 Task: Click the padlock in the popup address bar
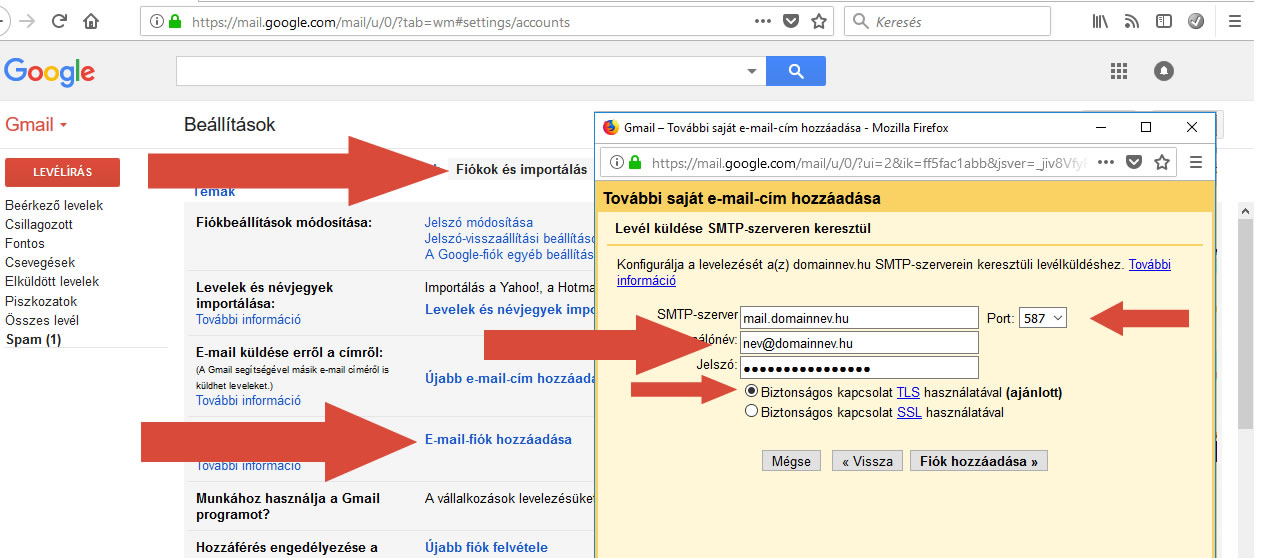(x=635, y=162)
